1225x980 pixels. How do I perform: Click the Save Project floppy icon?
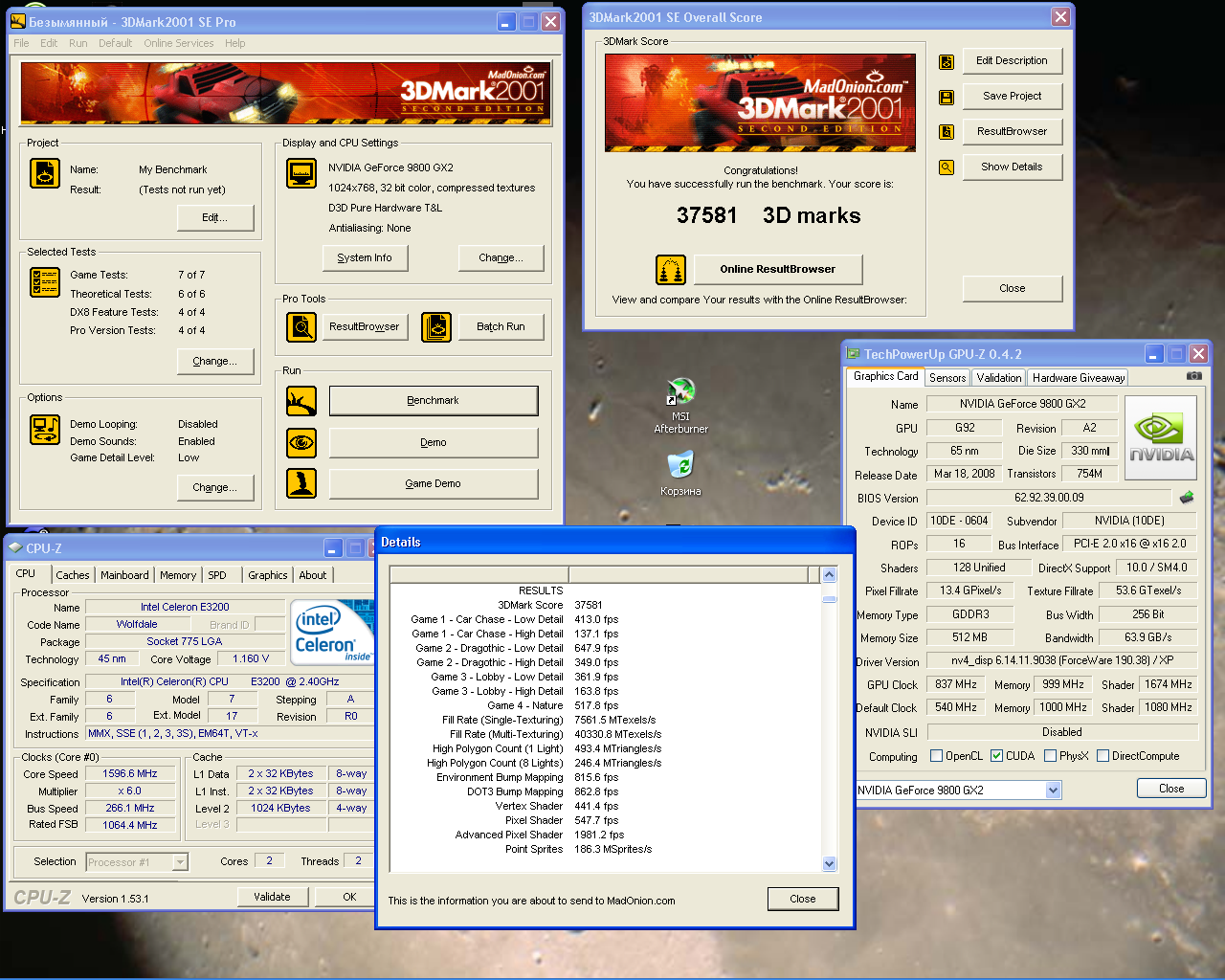pos(947,97)
